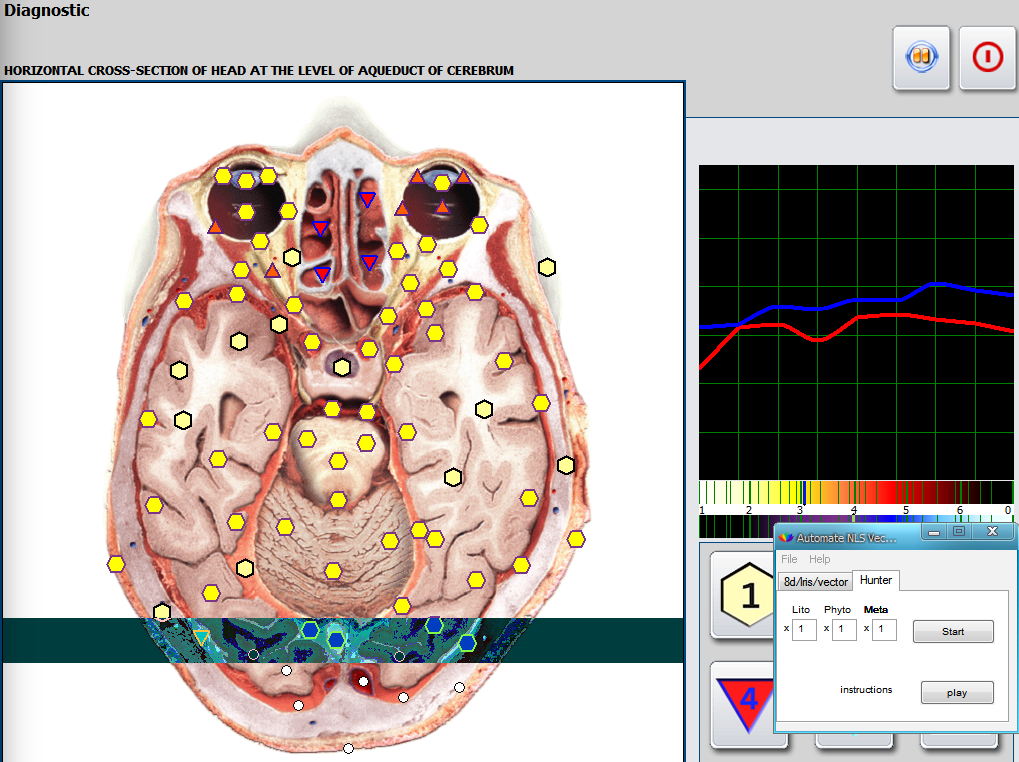Click the Meta multiplier input field

point(884,629)
